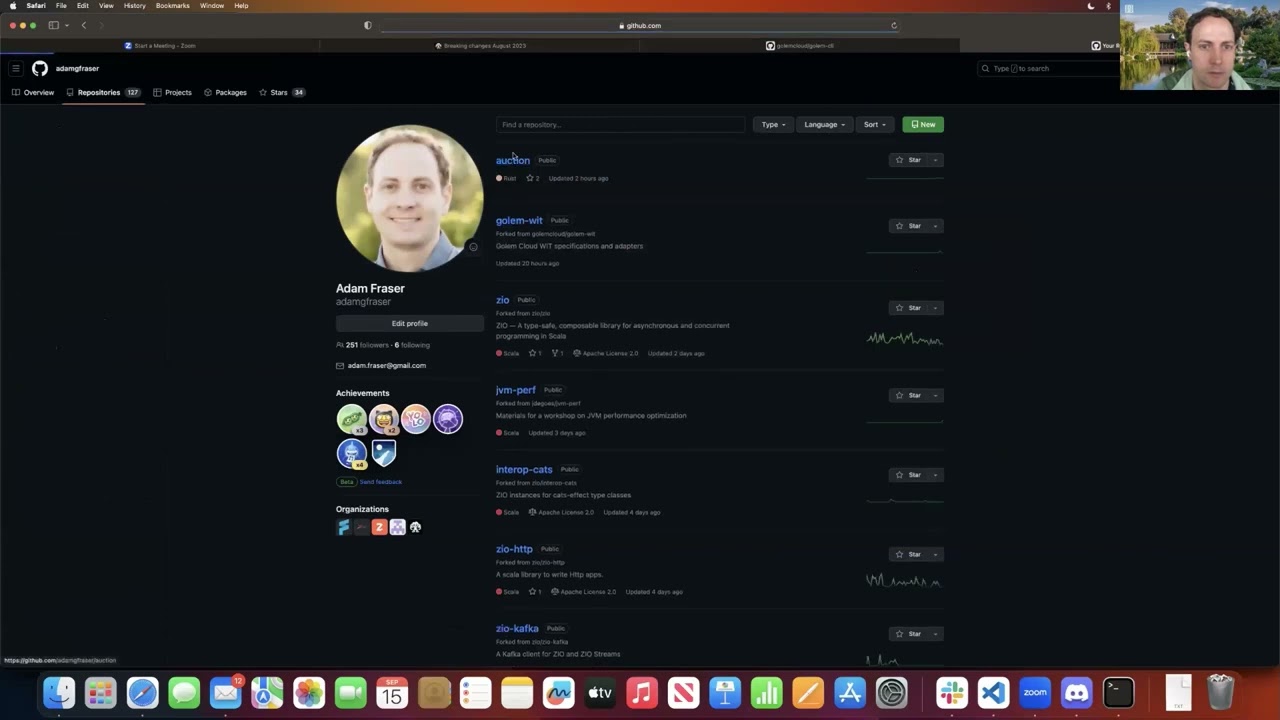Open the golem-wit repository link
Screen dimensions: 1280x720
519,220
